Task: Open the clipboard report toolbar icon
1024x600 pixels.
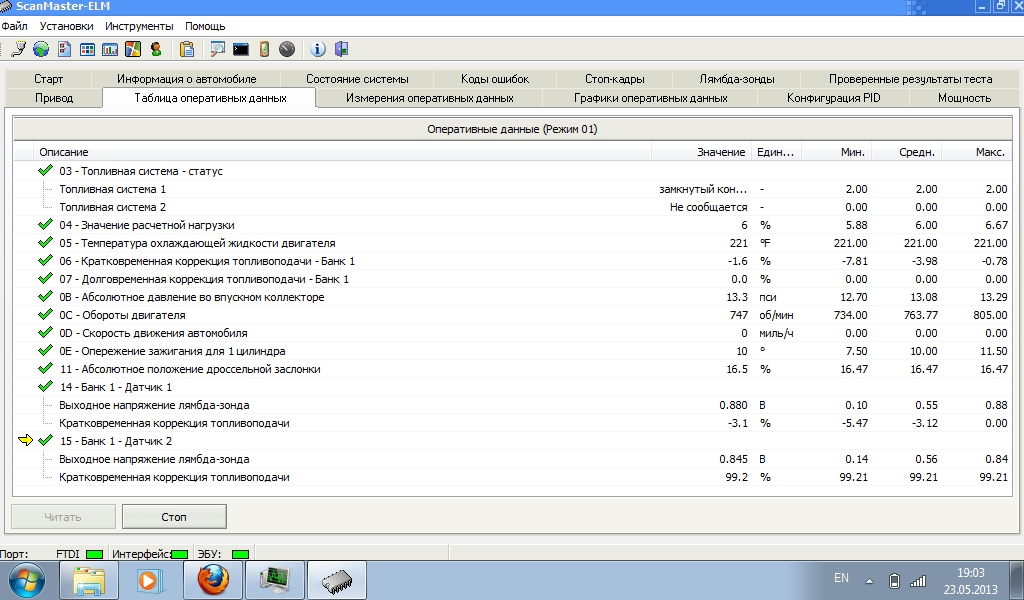Action: [186, 48]
